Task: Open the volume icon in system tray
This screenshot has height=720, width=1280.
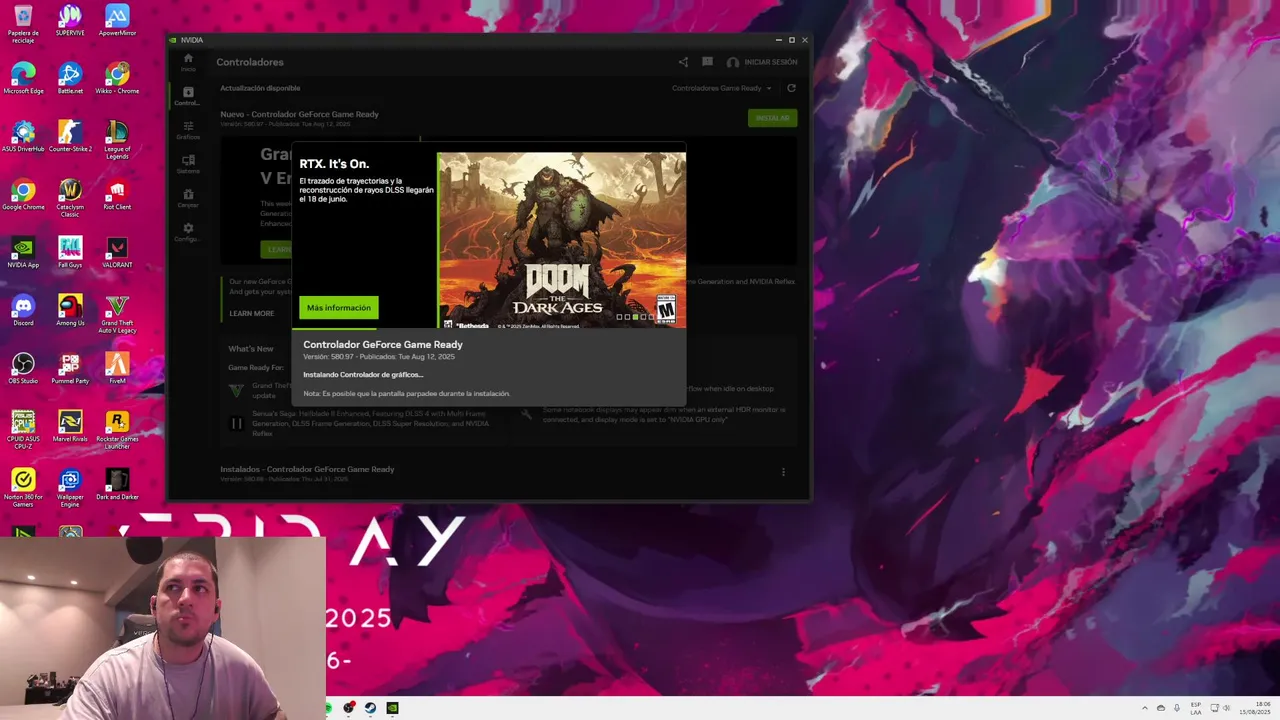Action: (x=1227, y=708)
